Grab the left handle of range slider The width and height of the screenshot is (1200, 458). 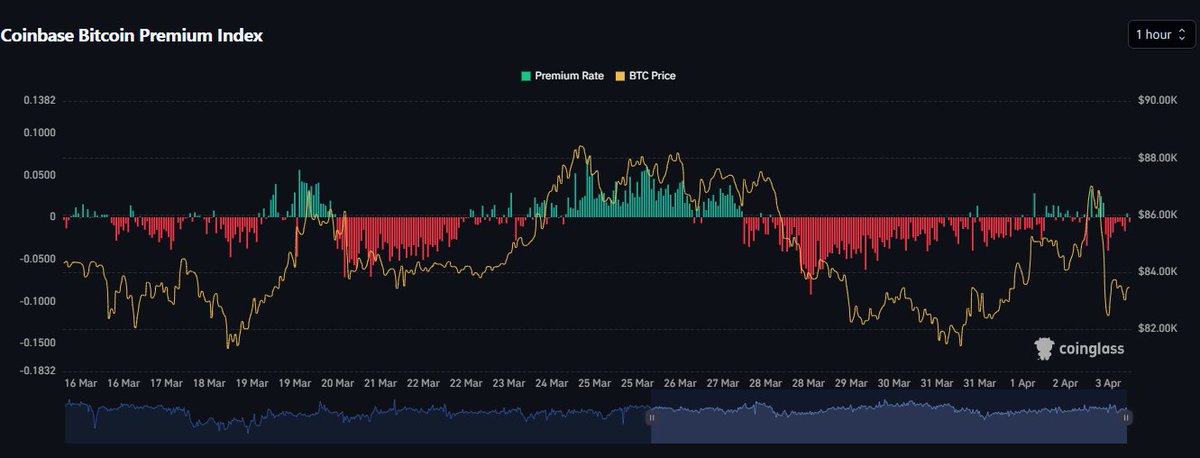click(x=651, y=417)
